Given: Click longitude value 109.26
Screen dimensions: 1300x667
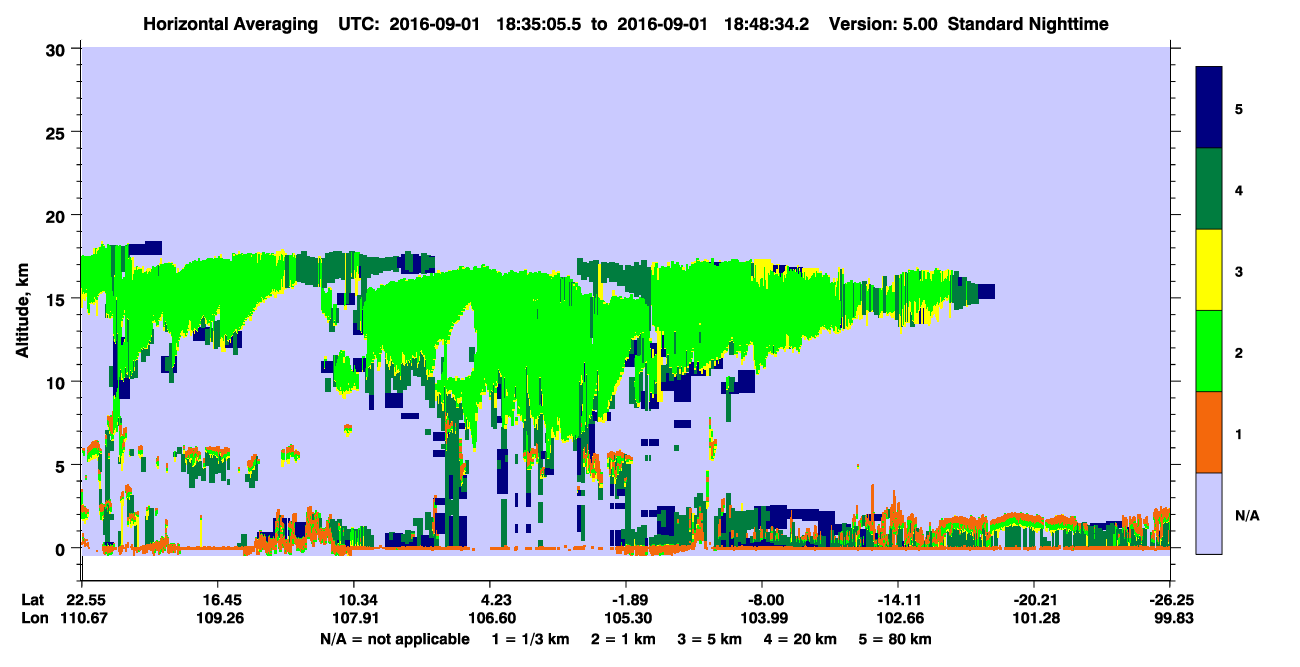Looking at the screenshot, I should 217,618.
